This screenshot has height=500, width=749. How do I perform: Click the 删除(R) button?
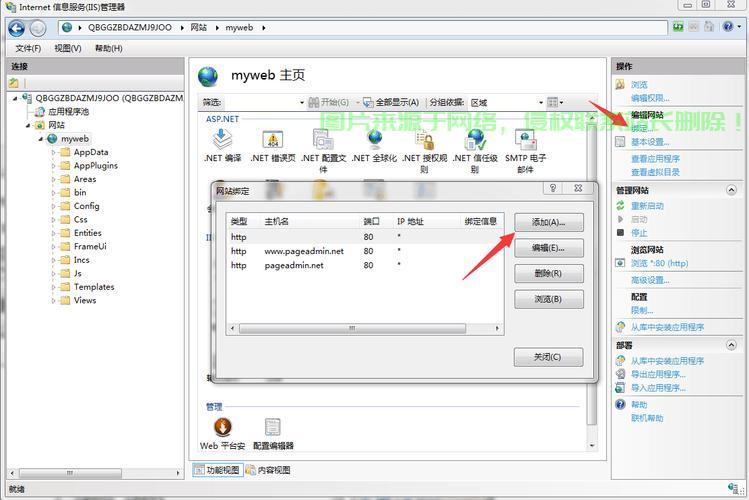pos(548,274)
